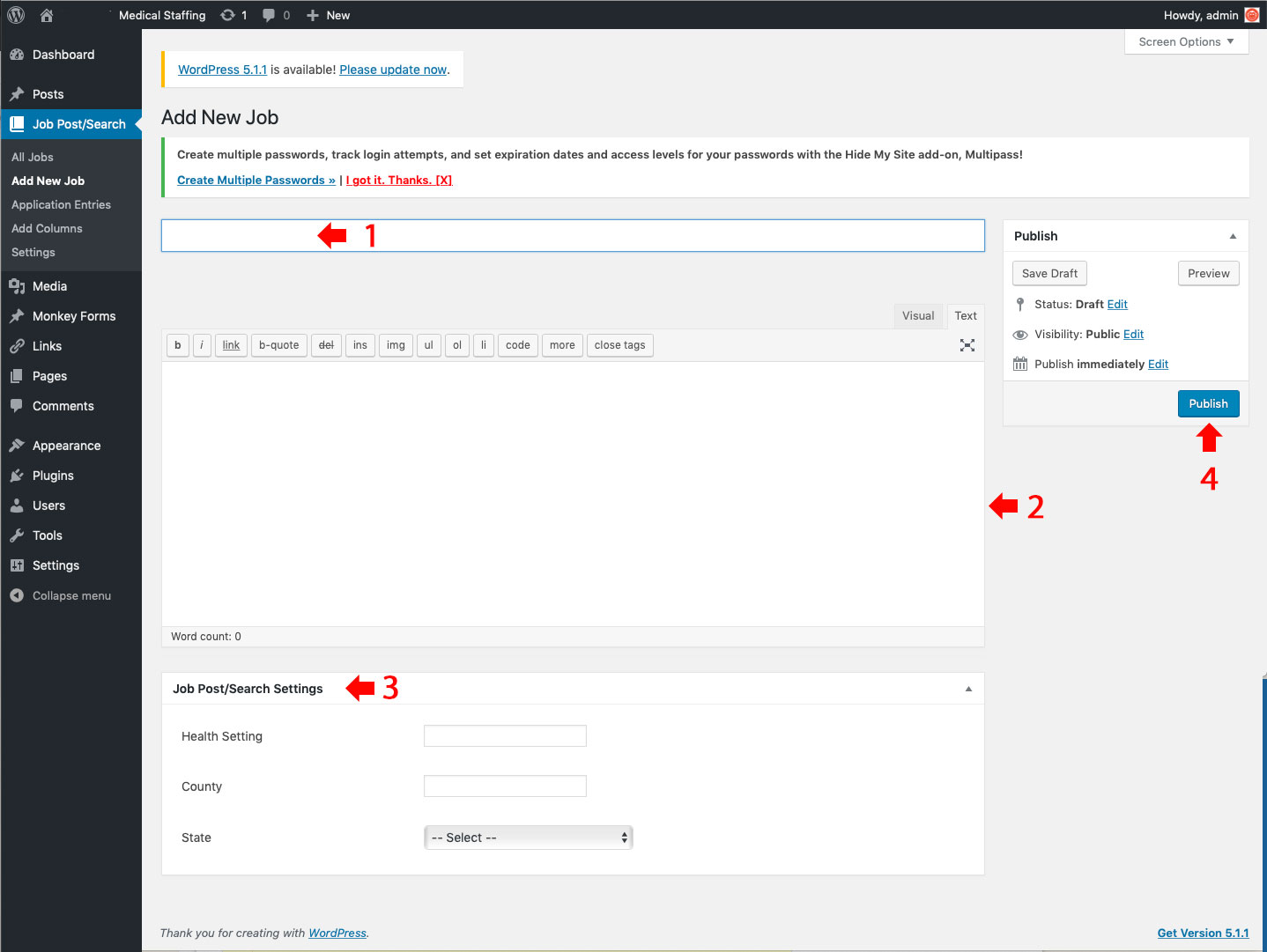Screen dimensions: 1267x952
Task: Open the comments bubble icon in admin bar
Action: [x=269, y=15]
